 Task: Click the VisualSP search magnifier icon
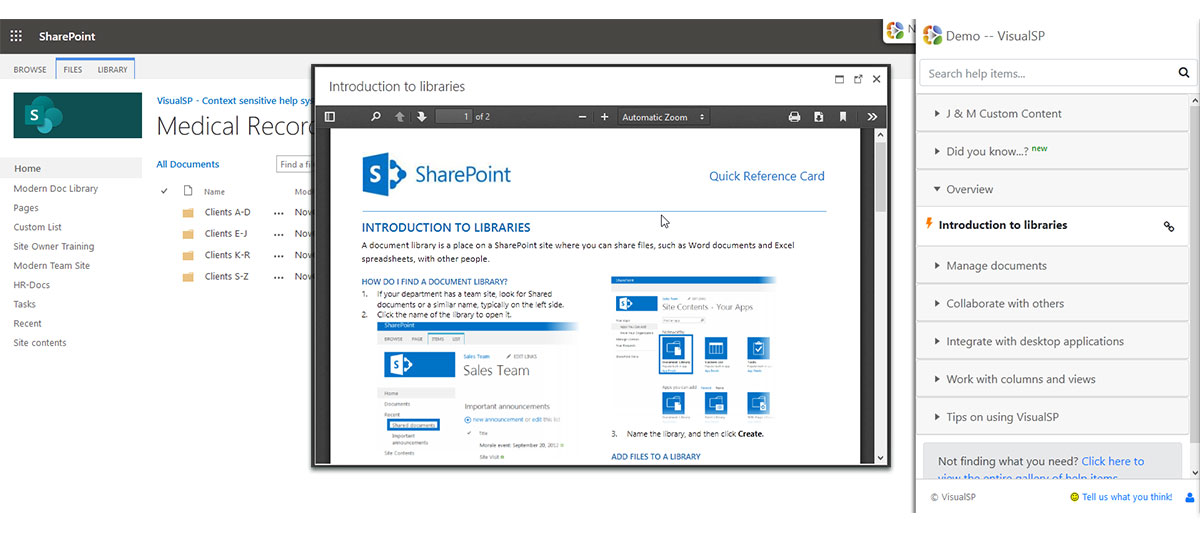1184,73
